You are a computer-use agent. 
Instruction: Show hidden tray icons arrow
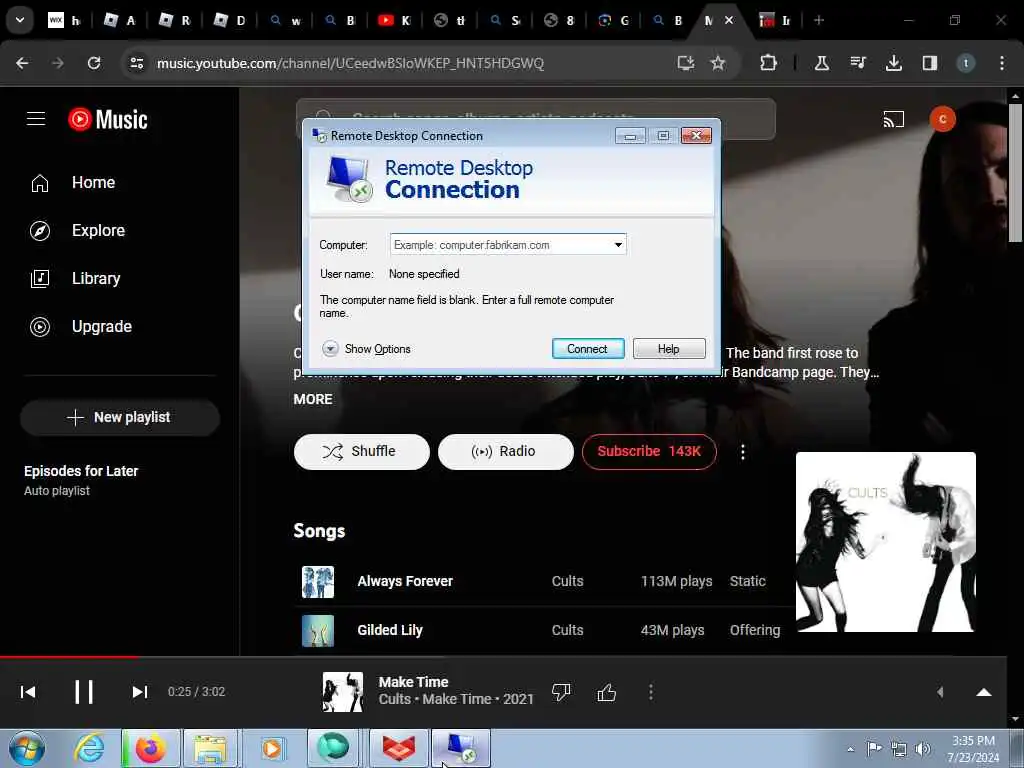tap(850, 749)
